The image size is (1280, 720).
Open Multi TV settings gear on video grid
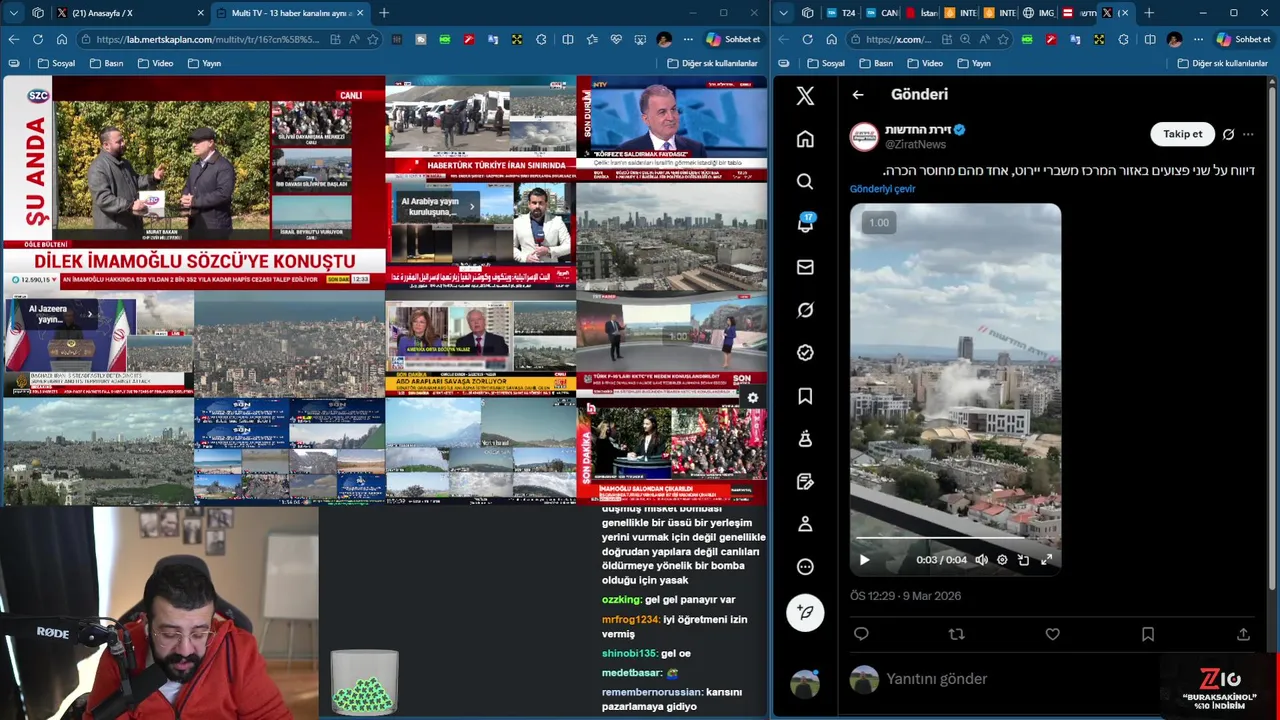pos(752,398)
